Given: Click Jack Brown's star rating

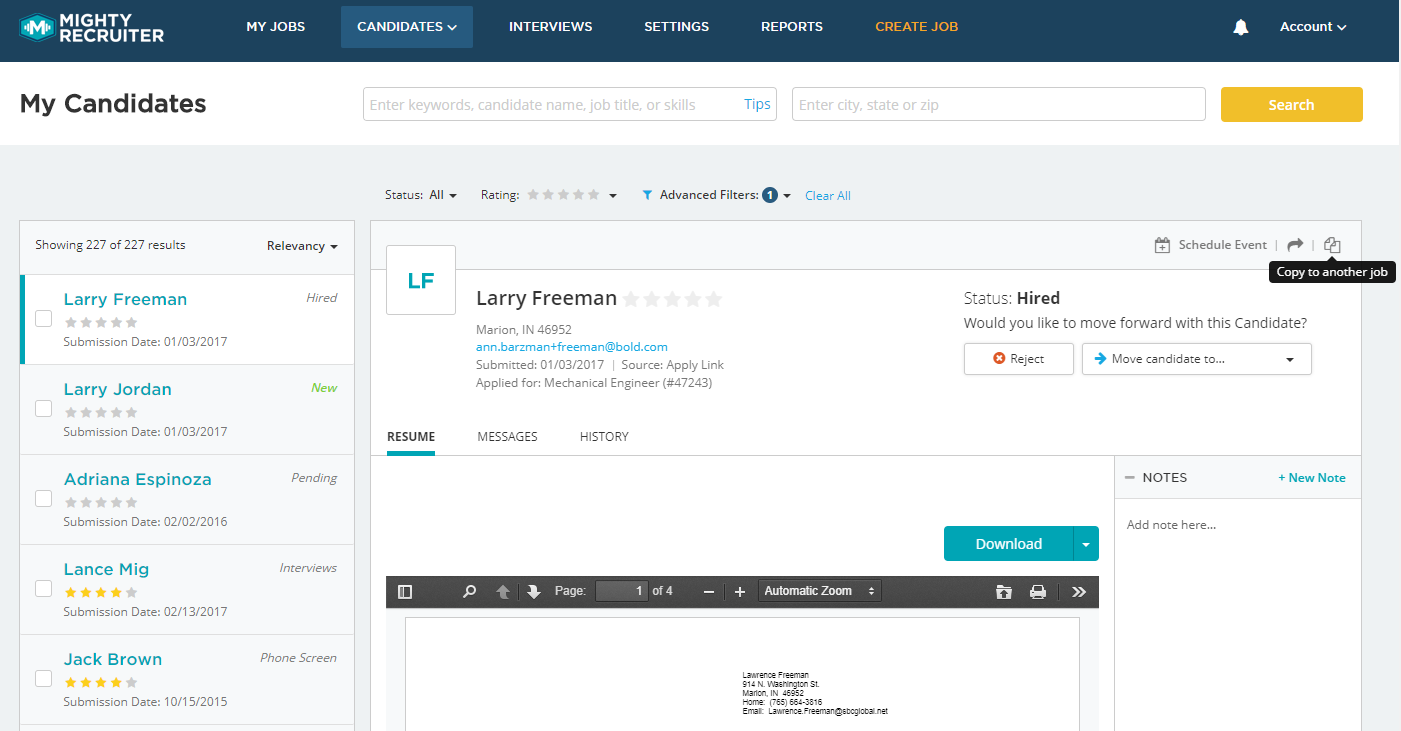Looking at the screenshot, I should tap(100, 682).
